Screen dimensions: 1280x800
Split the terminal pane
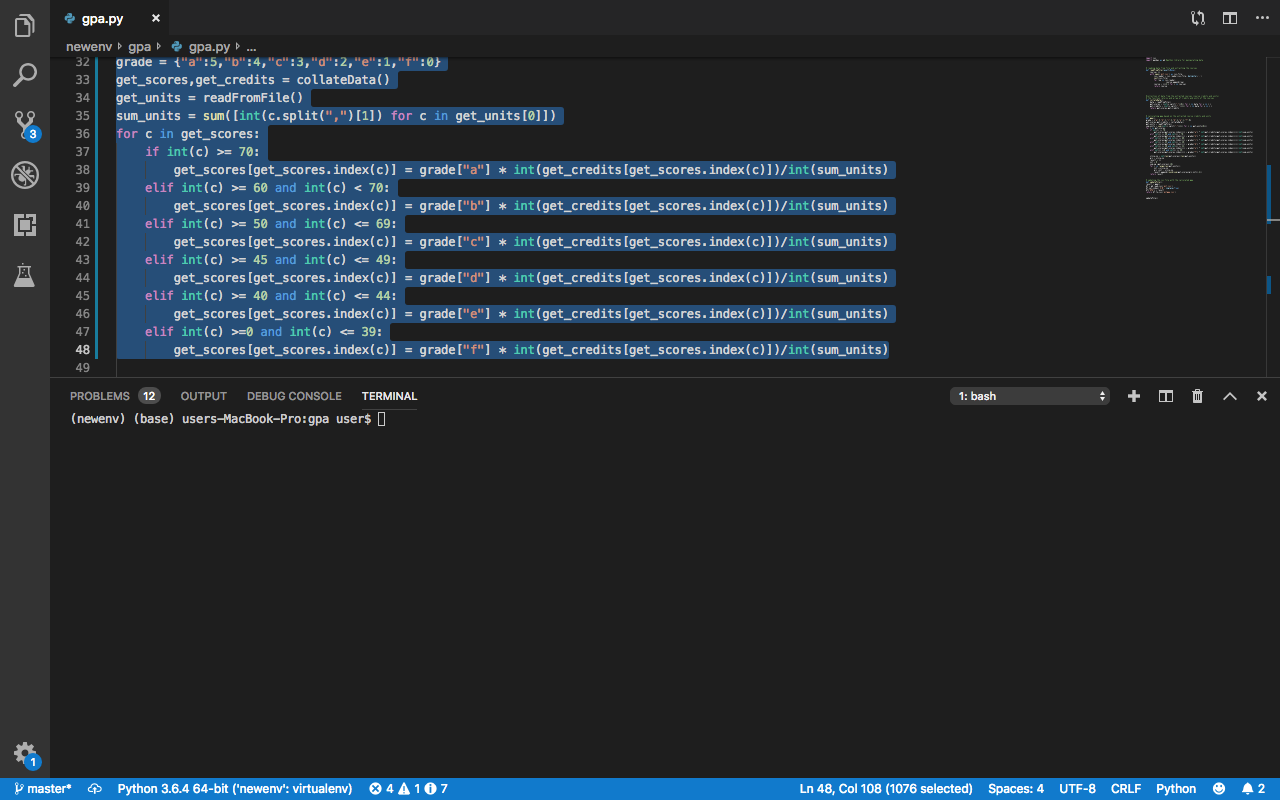1165,396
